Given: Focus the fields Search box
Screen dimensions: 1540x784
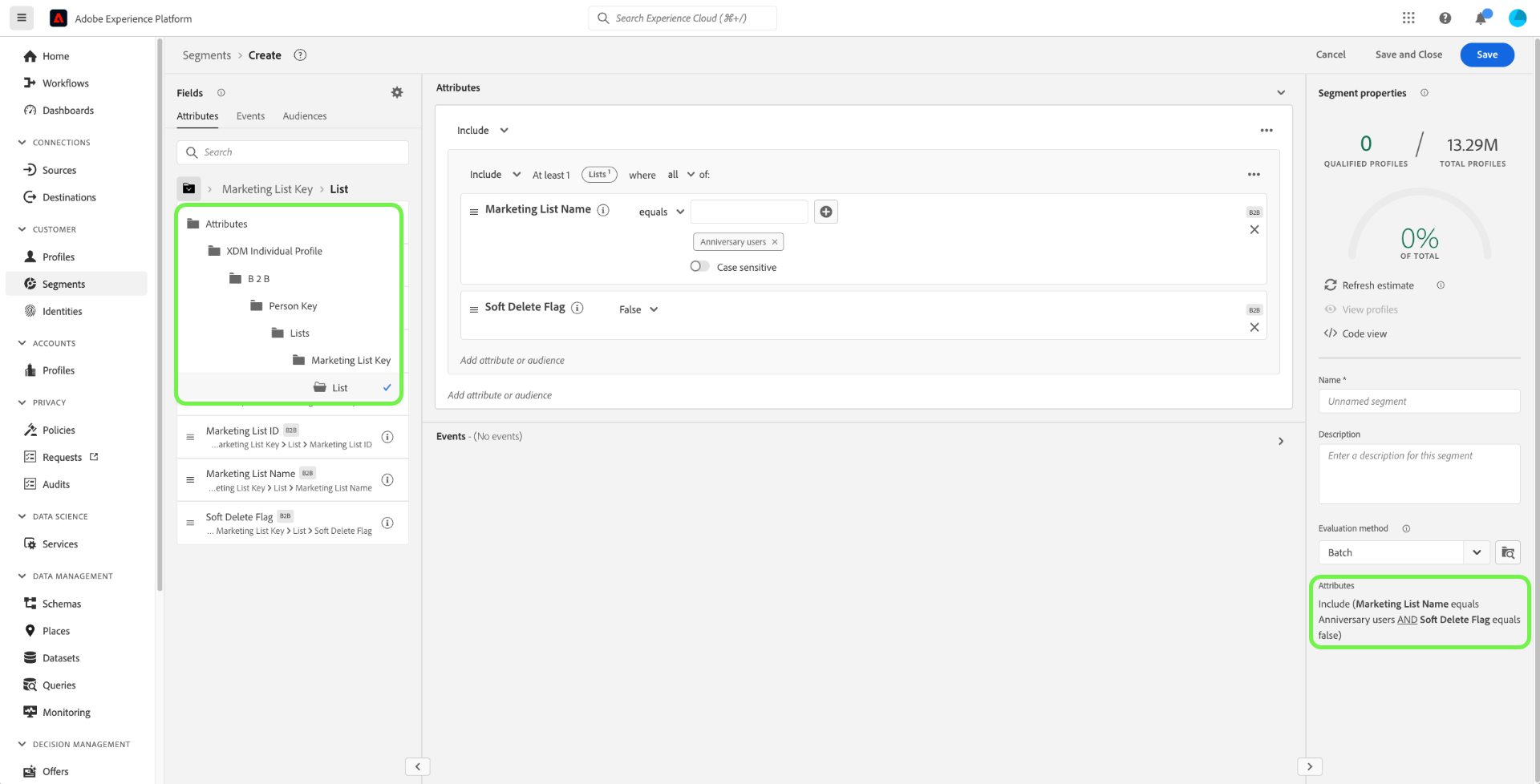Looking at the screenshot, I should click(x=293, y=152).
